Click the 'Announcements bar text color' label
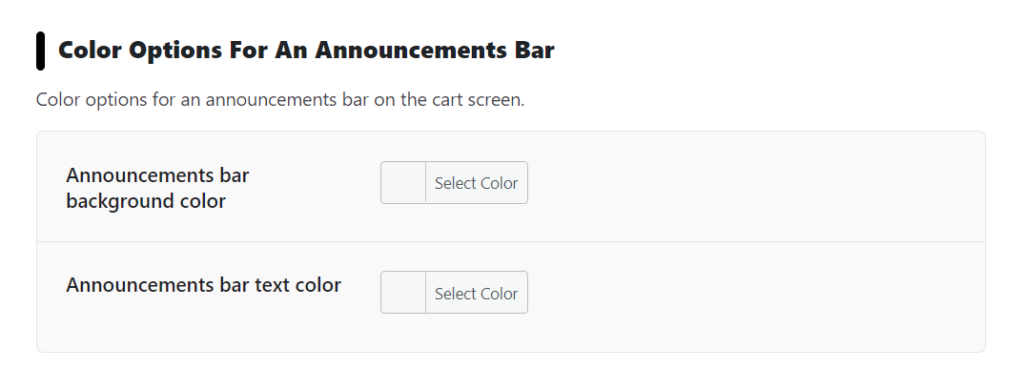 pos(203,285)
